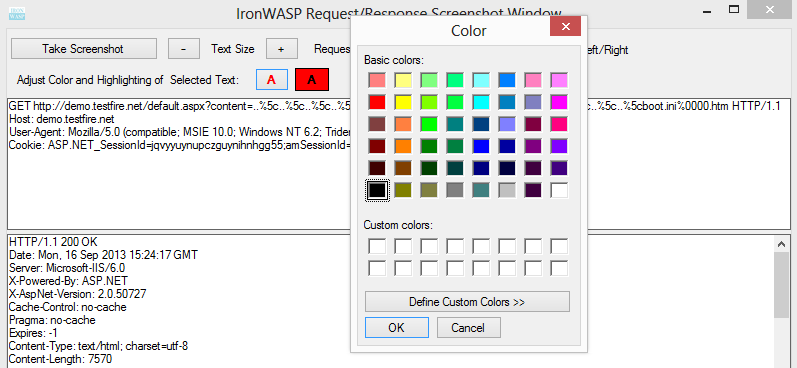Choose the light pink swatch in first row
The width and height of the screenshot is (797, 368).
(377, 80)
